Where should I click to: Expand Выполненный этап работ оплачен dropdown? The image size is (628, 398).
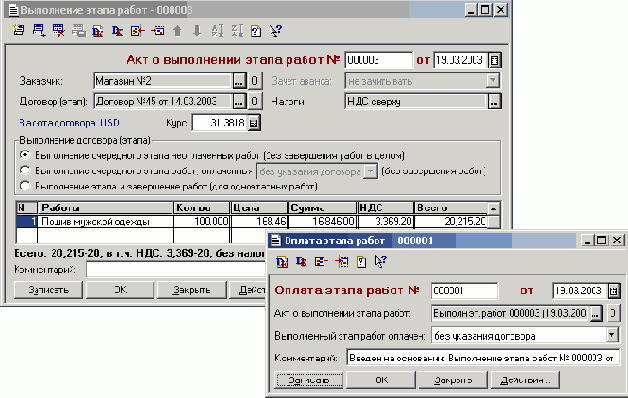point(612,336)
